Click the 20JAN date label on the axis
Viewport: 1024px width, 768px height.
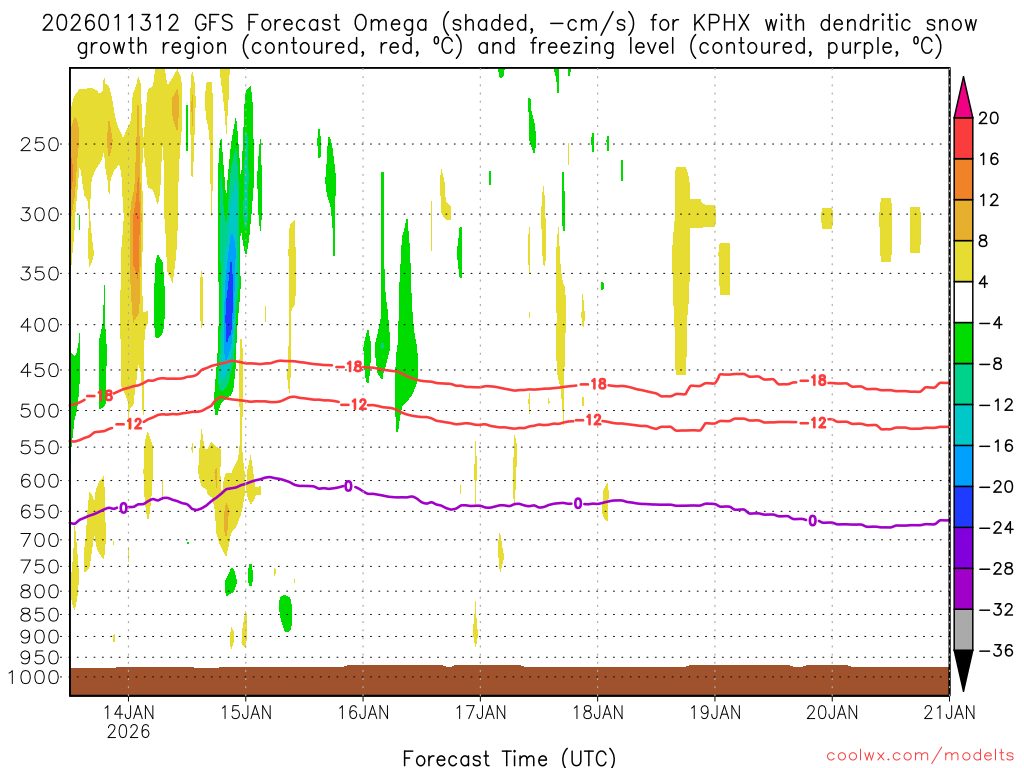832,712
